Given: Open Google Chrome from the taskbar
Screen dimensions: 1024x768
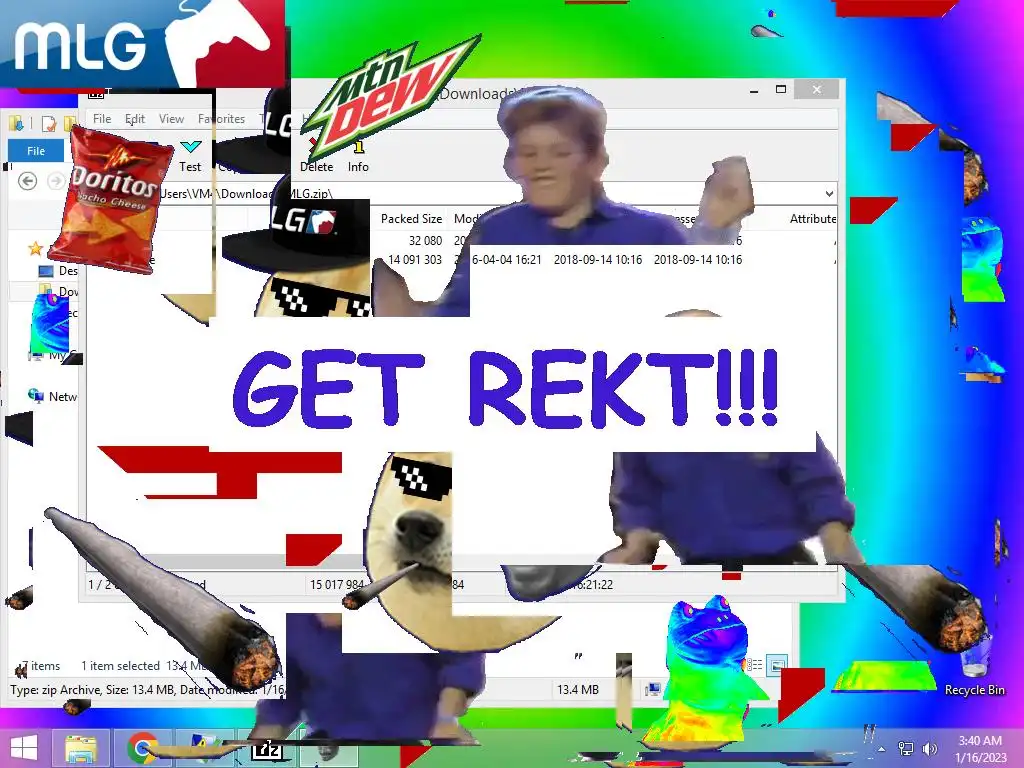Looking at the screenshot, I should click(x=142, y=748).
